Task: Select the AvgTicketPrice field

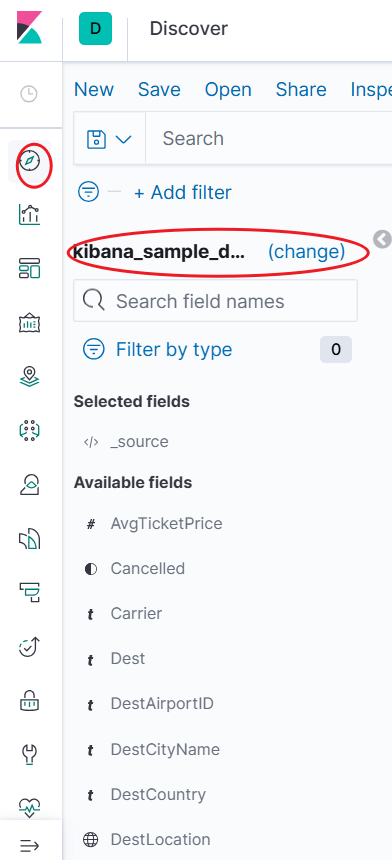Action: 166,524
